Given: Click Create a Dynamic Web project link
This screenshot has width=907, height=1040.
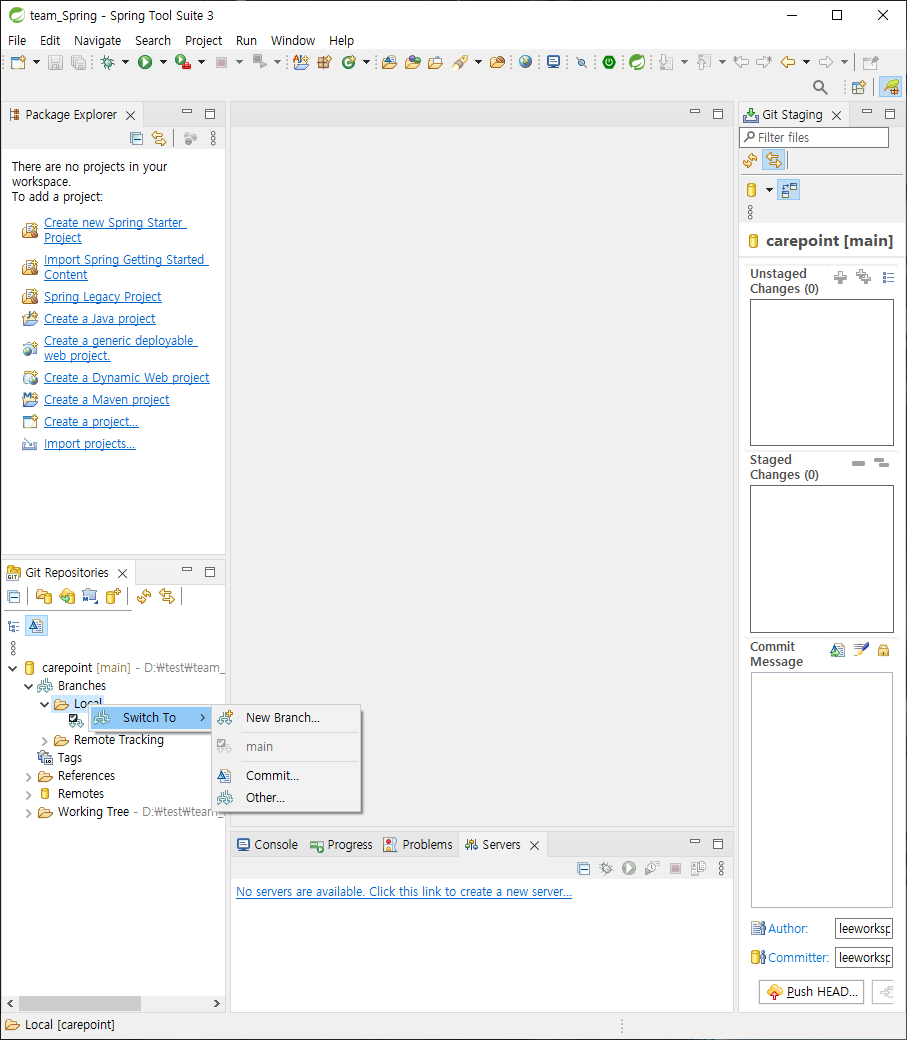Looking at the screenshot, I should (x=126, y=378).
